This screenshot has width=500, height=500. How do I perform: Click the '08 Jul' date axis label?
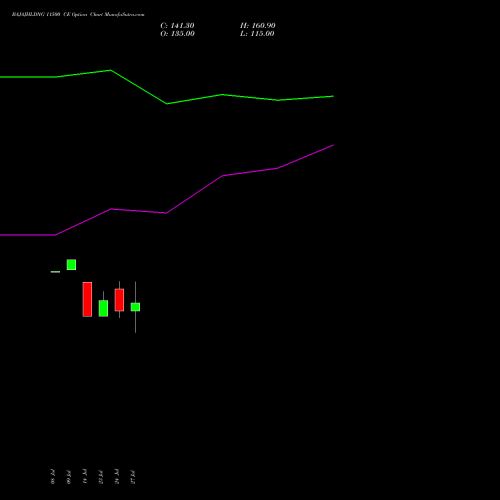[x=53, y=477]
